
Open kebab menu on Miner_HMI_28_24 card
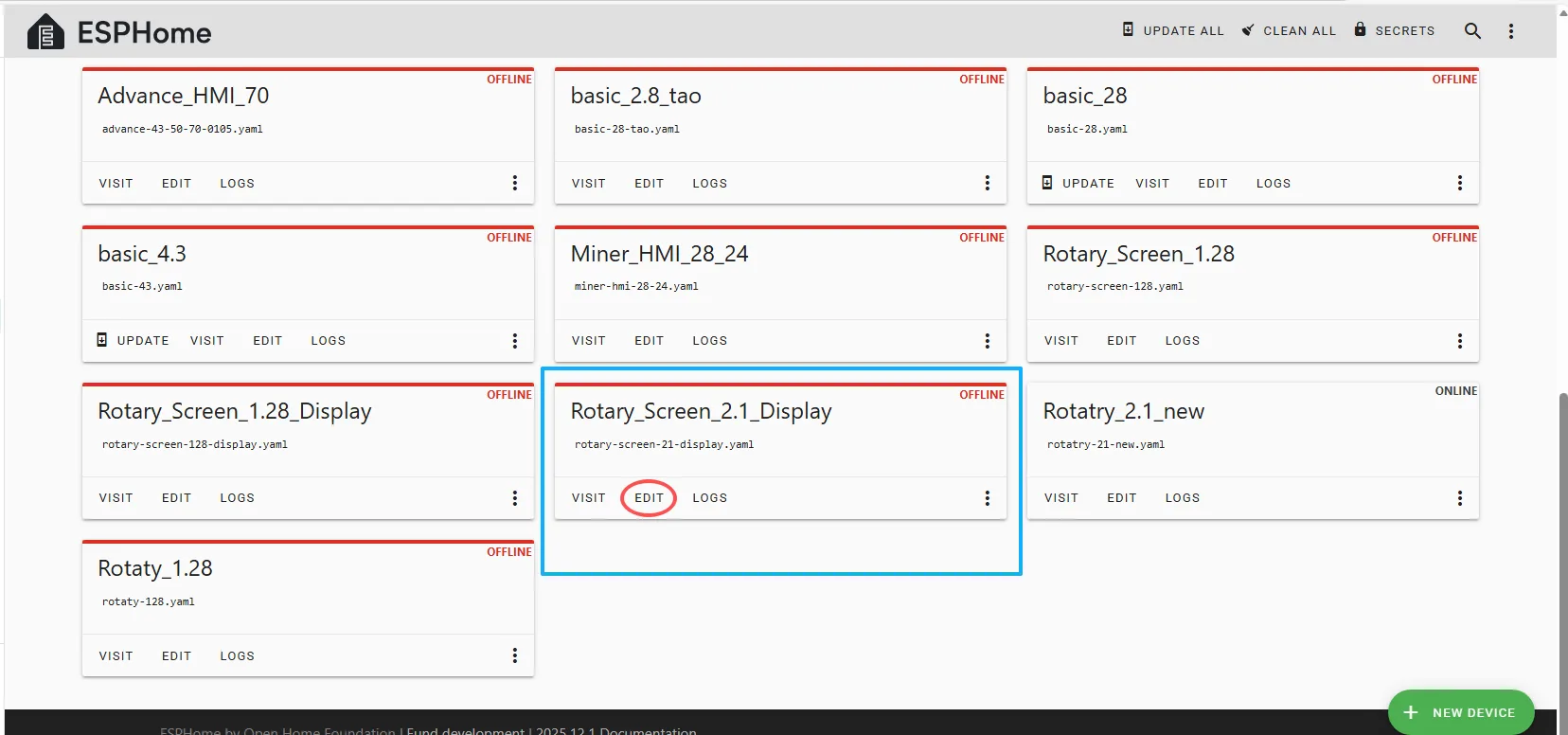click(x=988, y=341)
